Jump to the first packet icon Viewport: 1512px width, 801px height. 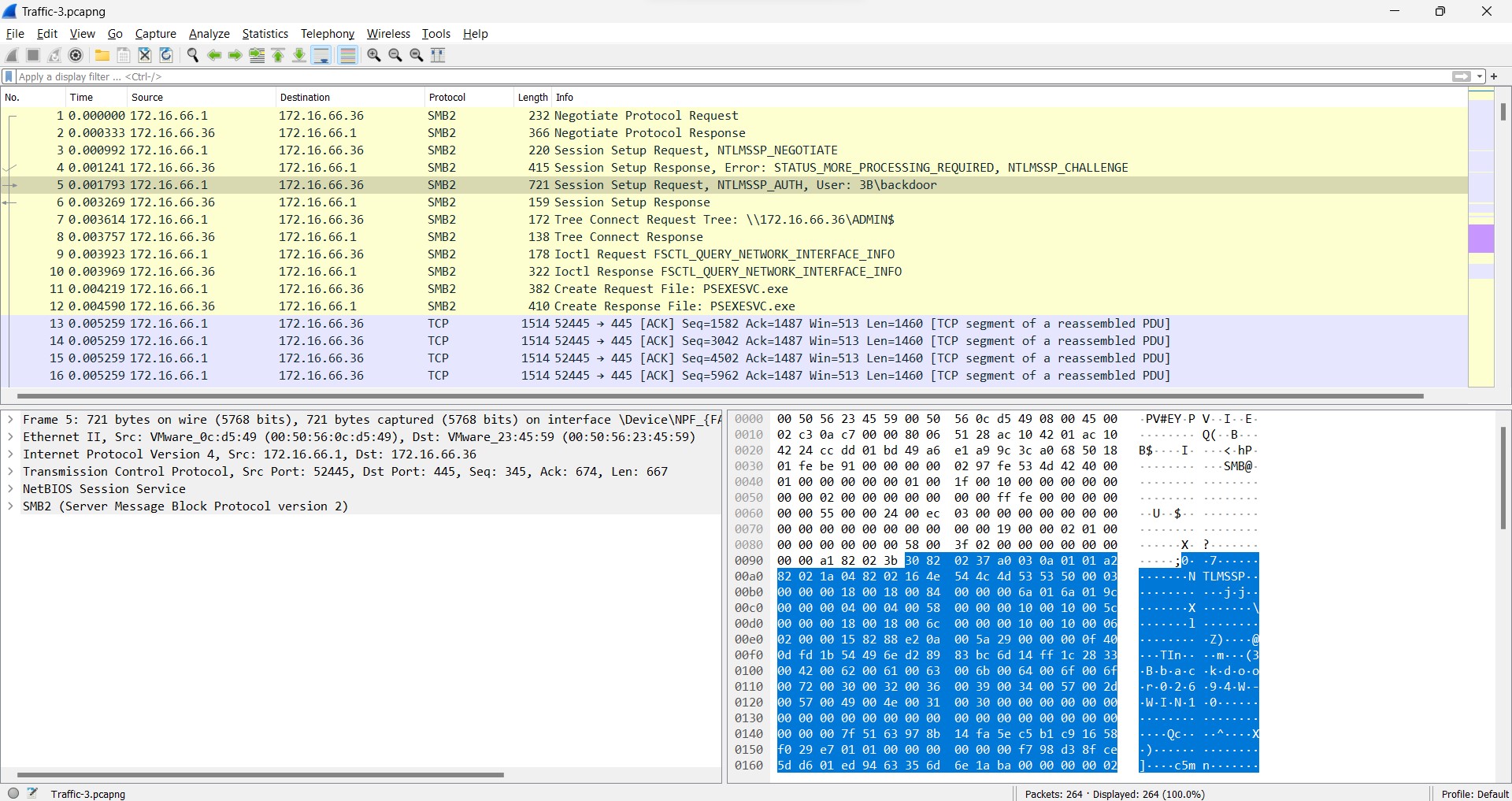point(278,55)
